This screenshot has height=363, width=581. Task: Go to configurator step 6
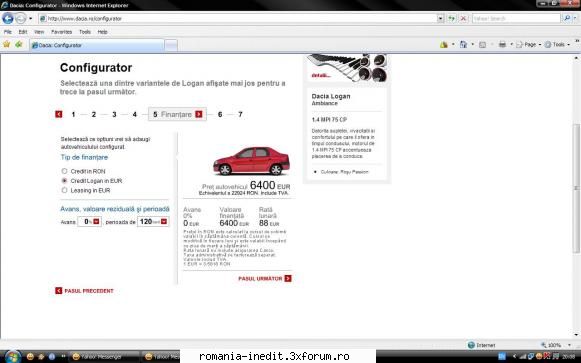coord(220,114)
